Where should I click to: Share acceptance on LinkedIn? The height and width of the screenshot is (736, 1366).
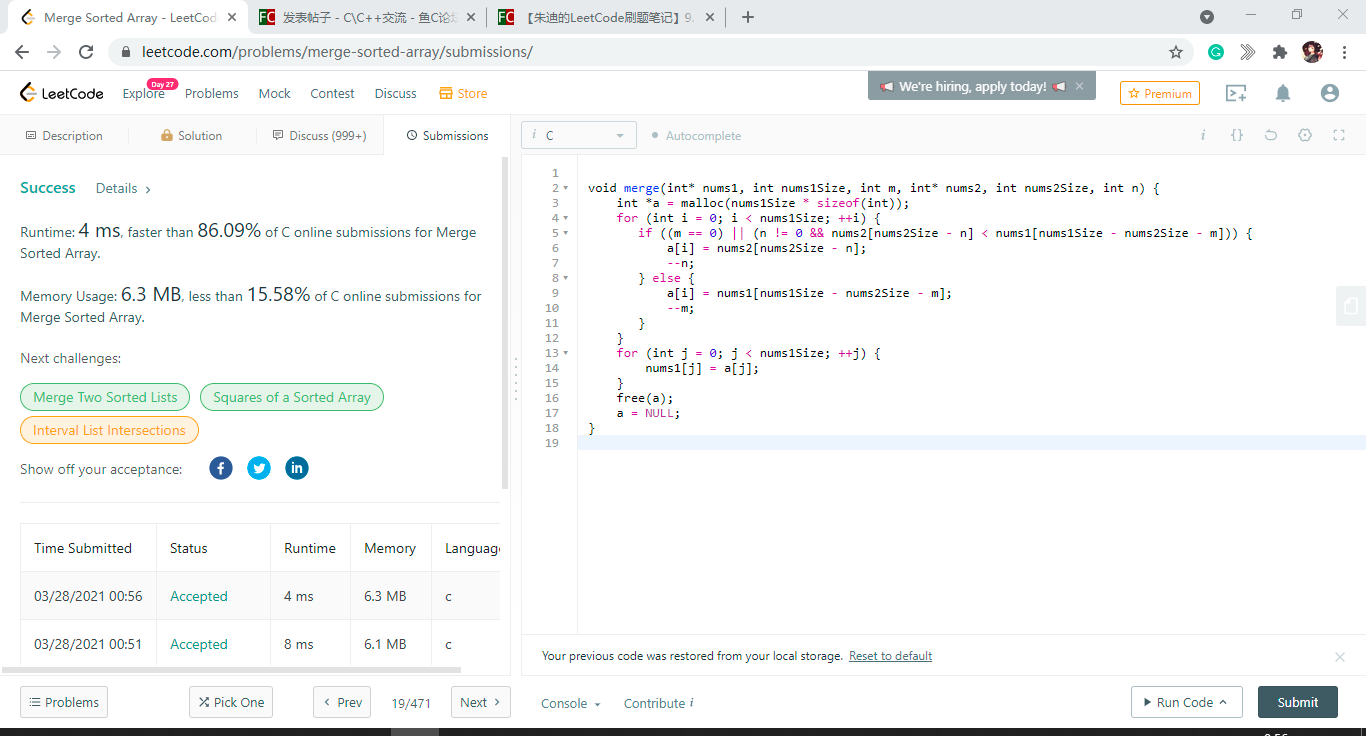pos(297,468)
